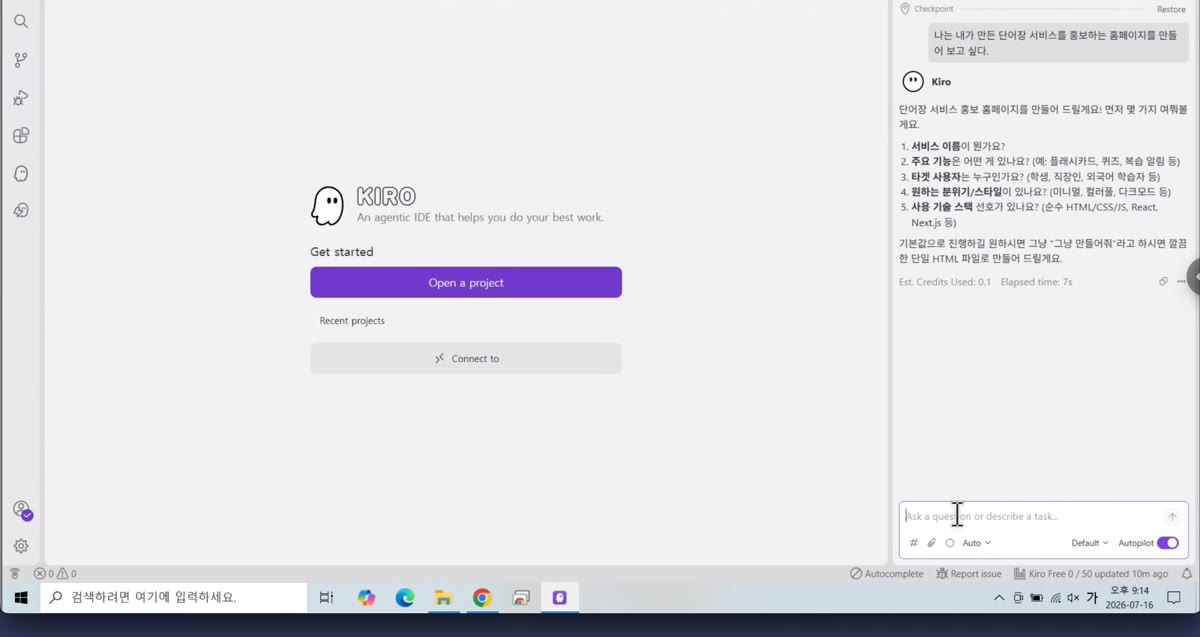Click the Connect to button
Screen dimensions: 1200x637
466,358
